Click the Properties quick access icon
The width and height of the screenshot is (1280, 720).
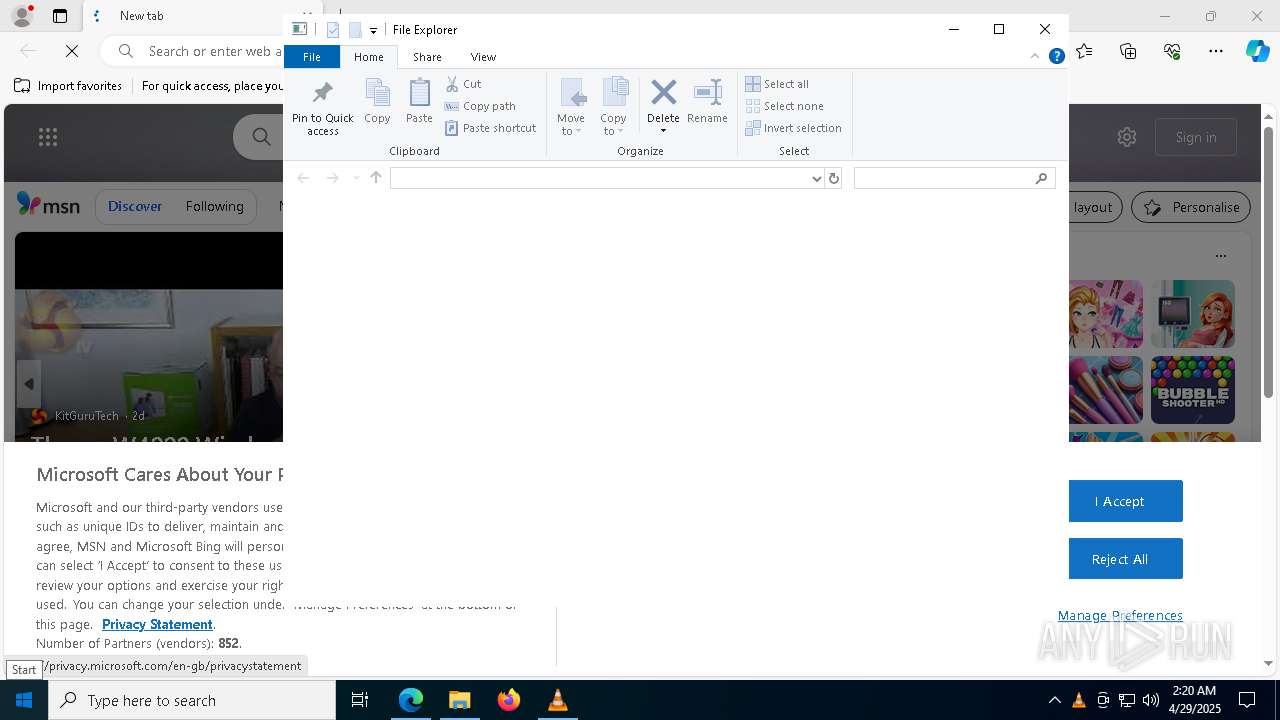[333, 30]
